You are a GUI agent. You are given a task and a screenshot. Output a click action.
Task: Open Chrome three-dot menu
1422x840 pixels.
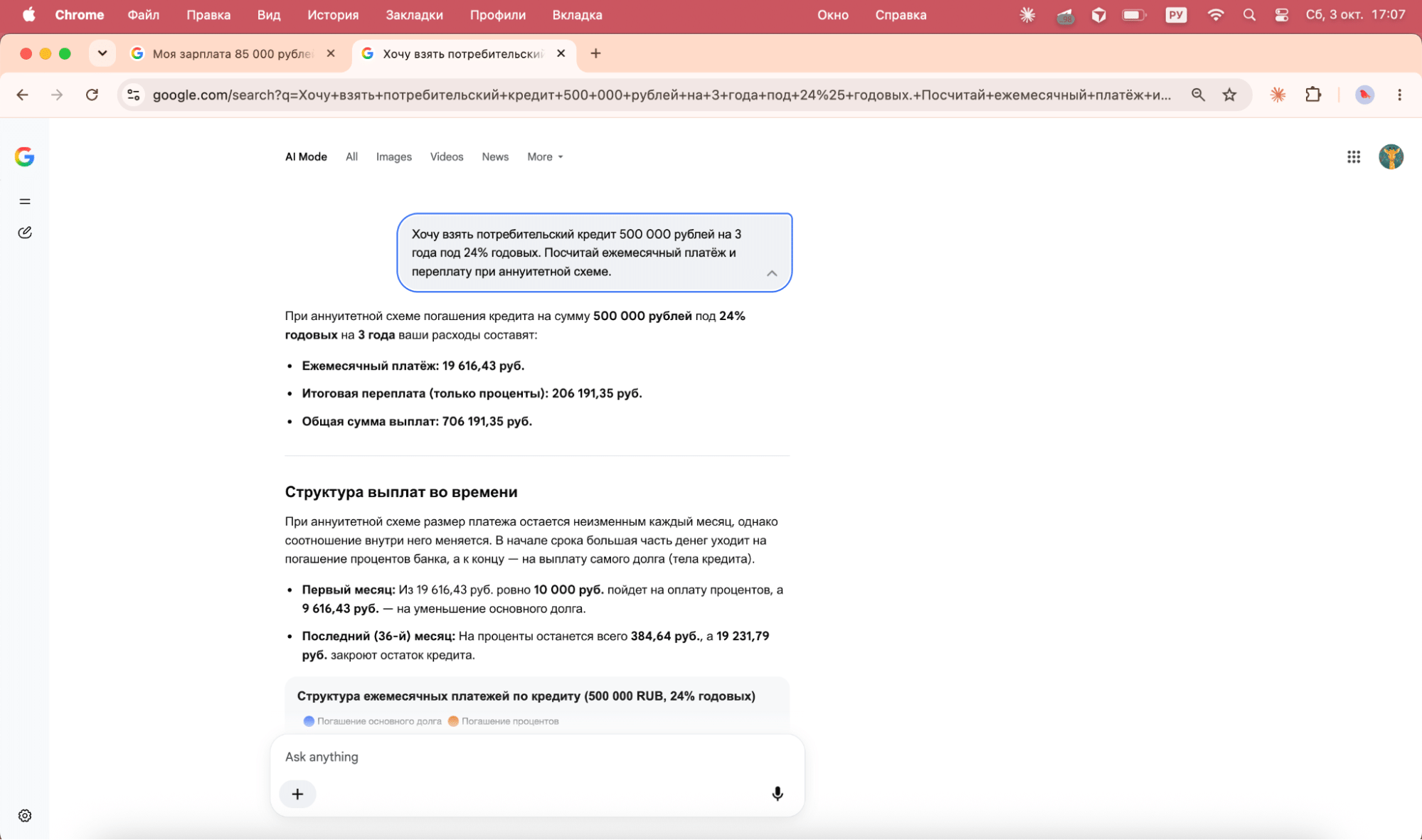point(1399,95)
